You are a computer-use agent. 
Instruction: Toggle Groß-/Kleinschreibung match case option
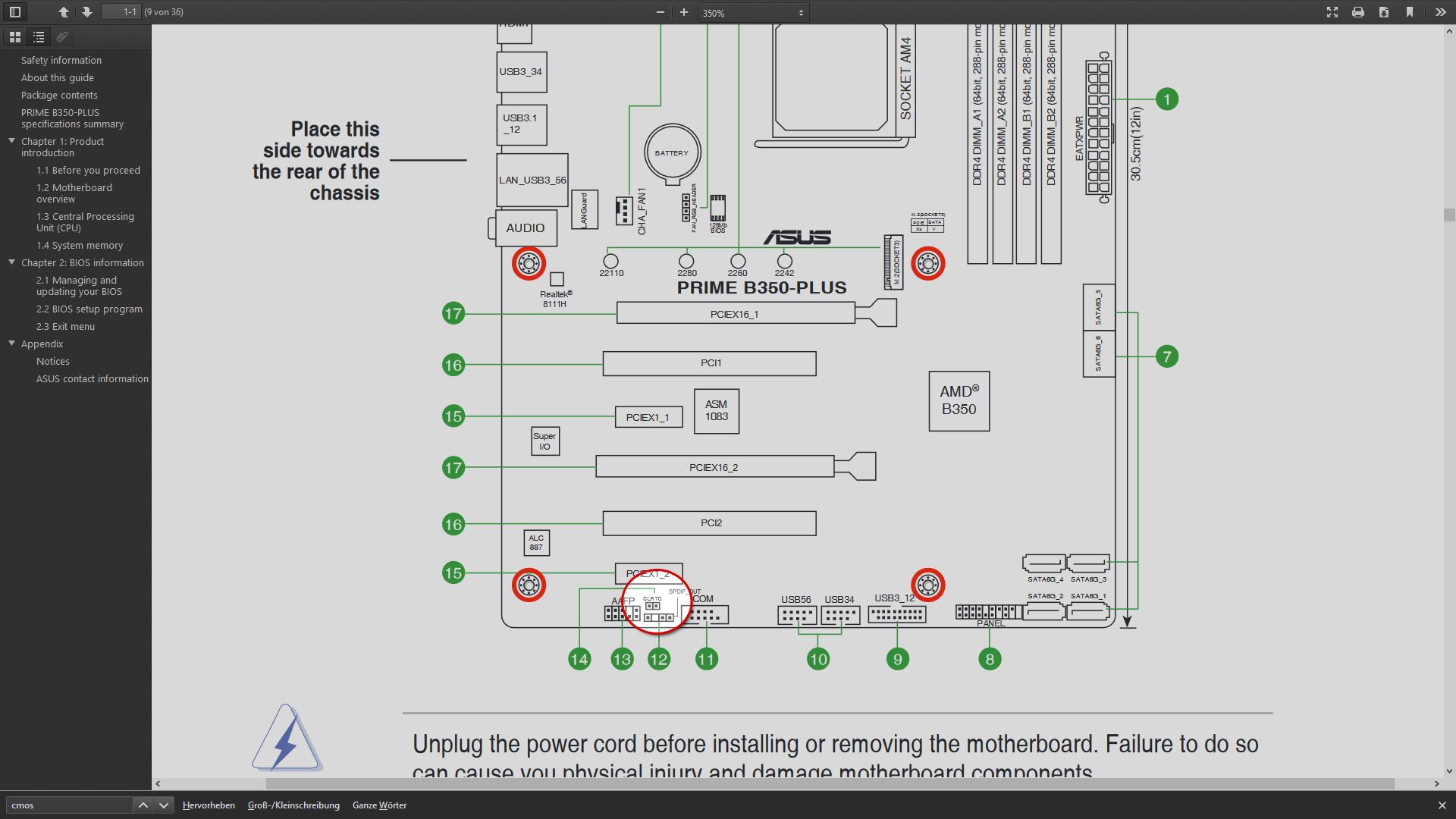293,805
